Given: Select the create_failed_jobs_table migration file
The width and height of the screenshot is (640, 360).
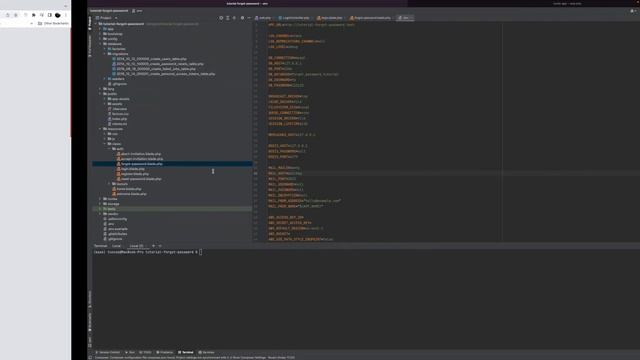Looking at the screenshot, I should [154, 69].
